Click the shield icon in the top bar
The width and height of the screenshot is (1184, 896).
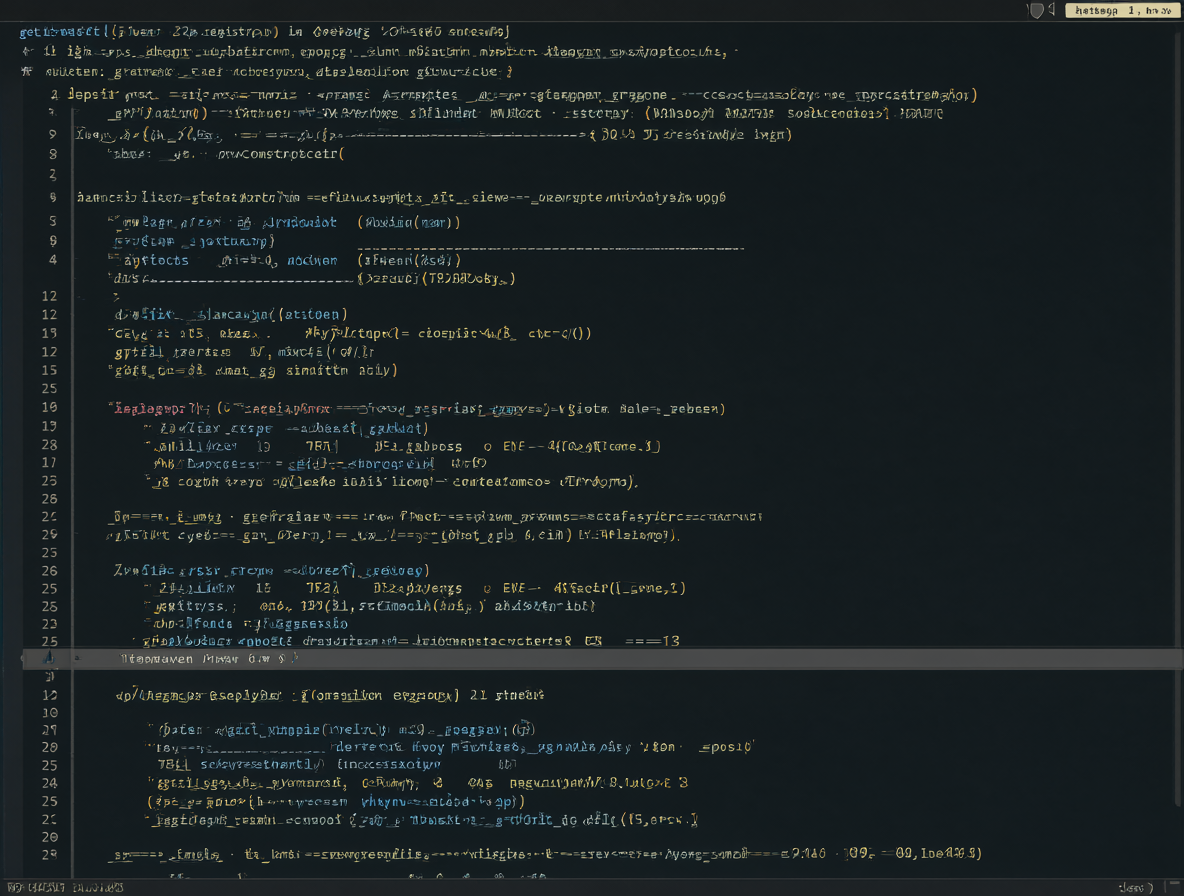(1037, 10)
